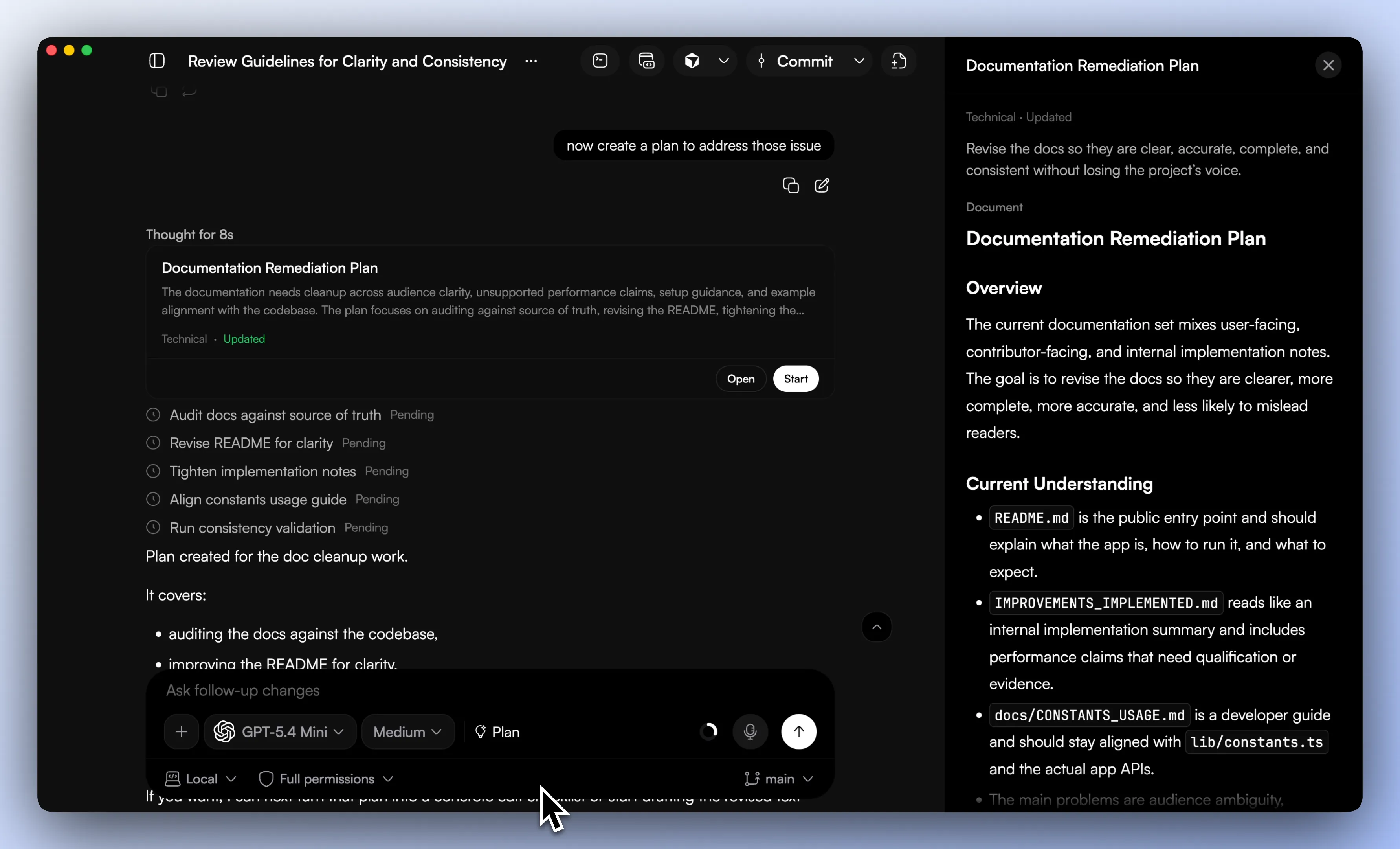Open the terminal panel icon in toolbar

tap(600, 61)
